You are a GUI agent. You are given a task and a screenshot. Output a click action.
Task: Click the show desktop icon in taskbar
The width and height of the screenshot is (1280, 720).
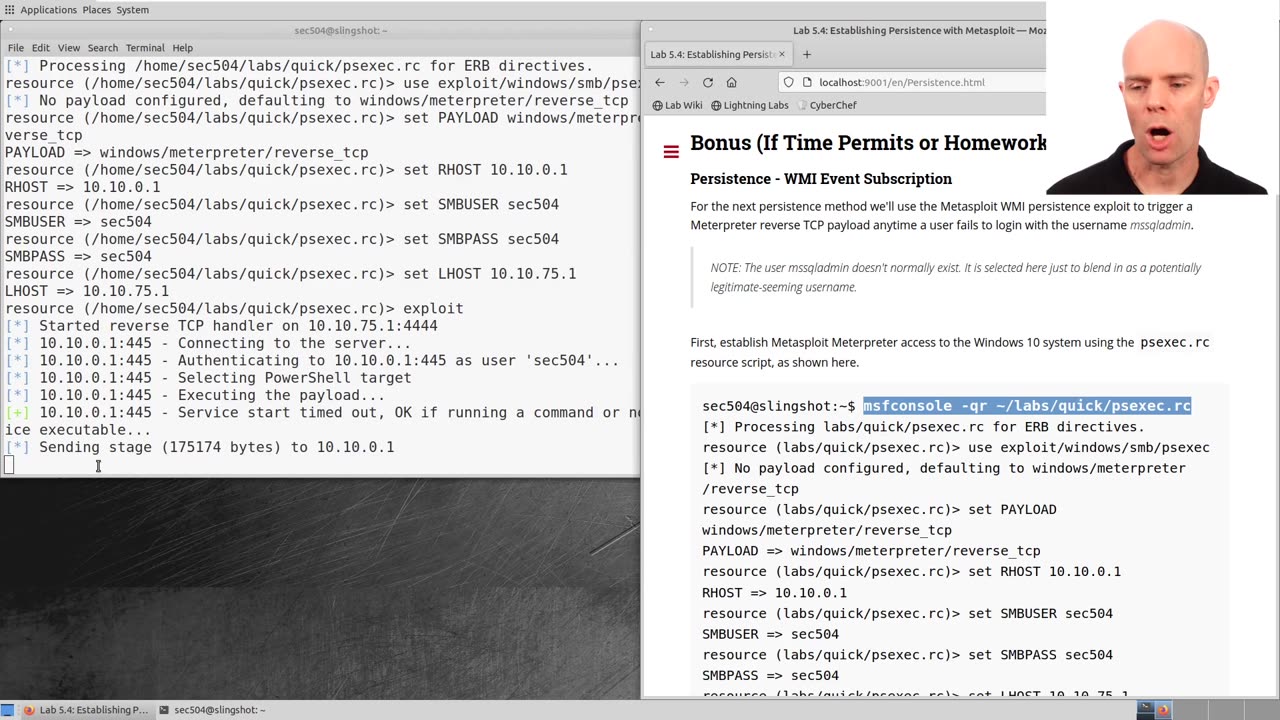pyautogui.click(x=8, y=710)
